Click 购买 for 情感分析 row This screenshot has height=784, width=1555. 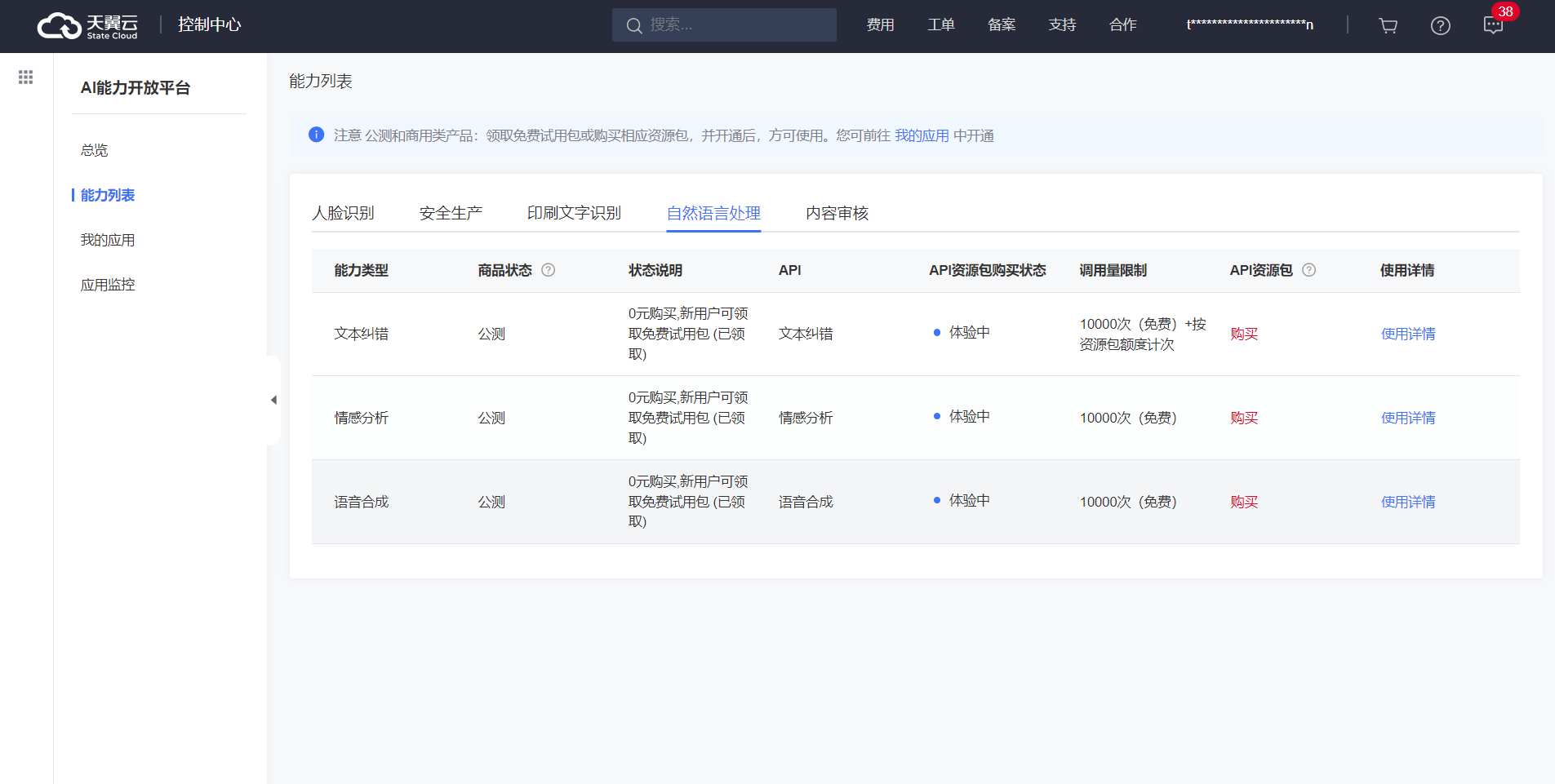tap(1244, 418)
